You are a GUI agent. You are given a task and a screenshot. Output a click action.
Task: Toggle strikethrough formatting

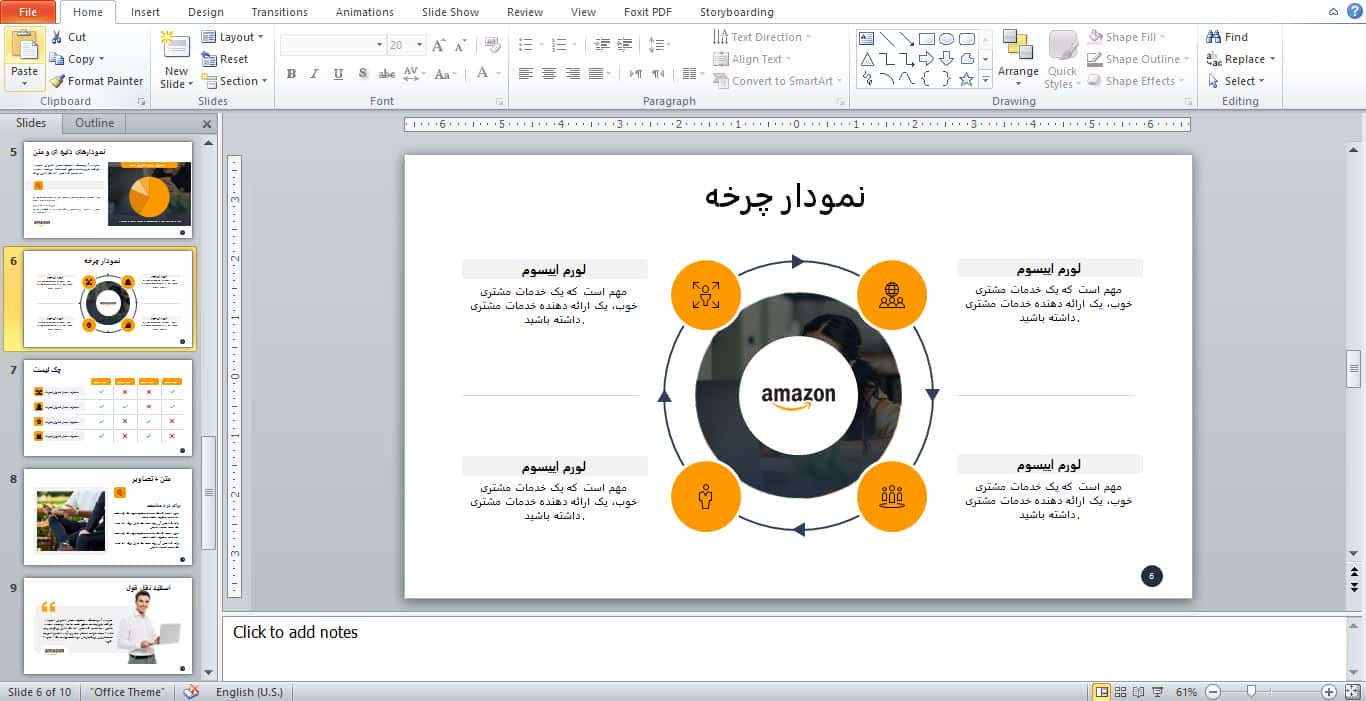pos(386,73)
